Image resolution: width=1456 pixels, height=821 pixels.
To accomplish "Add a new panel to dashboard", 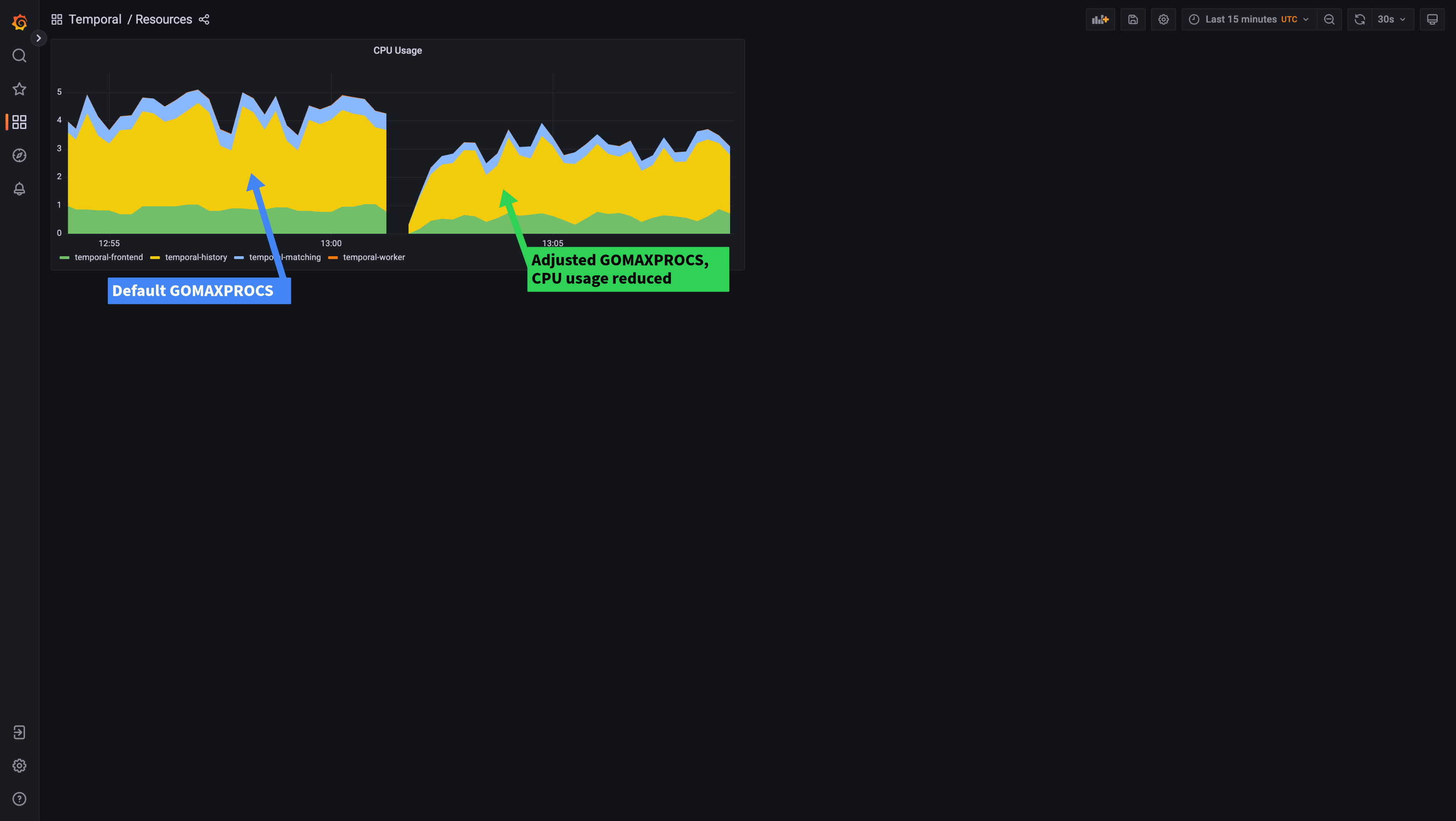I will [x=1100, y=19].
